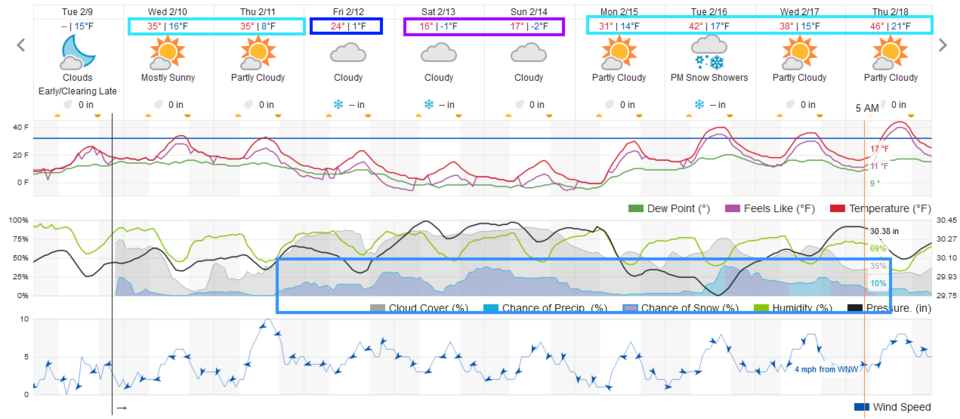This screenshot has height=419, width=960.
Task: Select the Fri 2/12 cloudy icon
Action: click(348, 53)
